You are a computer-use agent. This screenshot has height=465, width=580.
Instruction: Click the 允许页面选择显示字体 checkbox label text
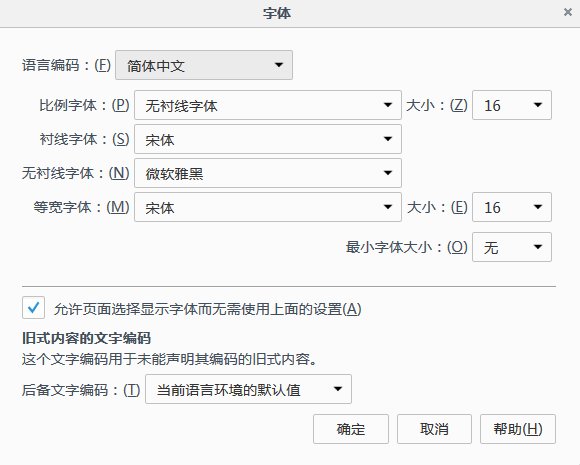[x=208, y=309]
